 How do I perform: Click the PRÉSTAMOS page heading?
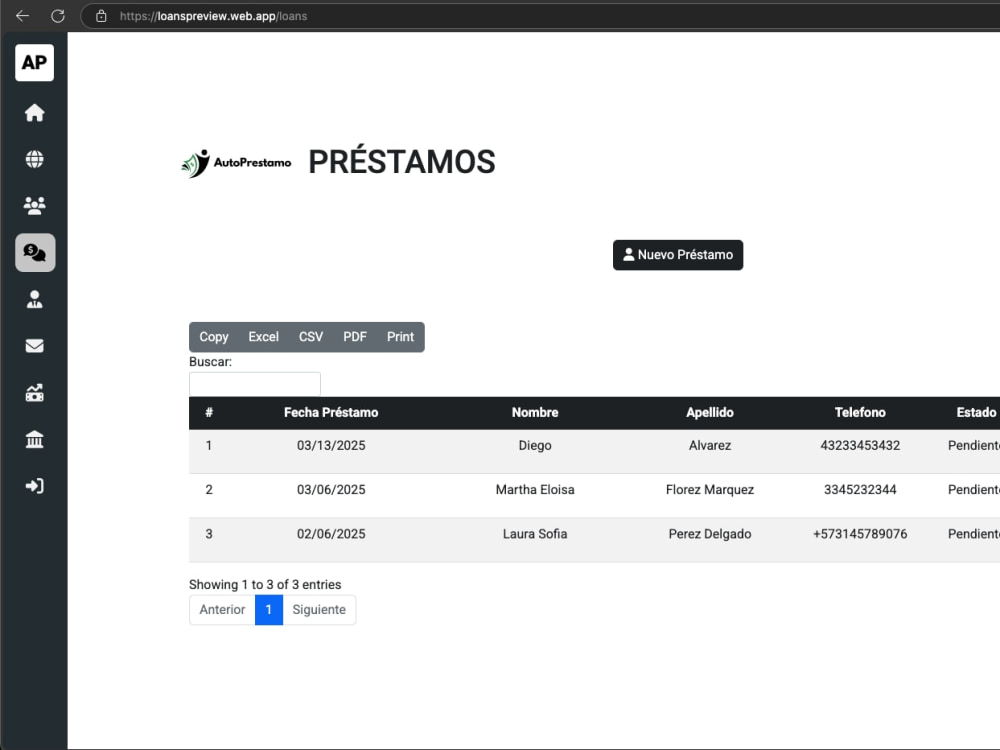pyautogui.click(x=402, y=162)
